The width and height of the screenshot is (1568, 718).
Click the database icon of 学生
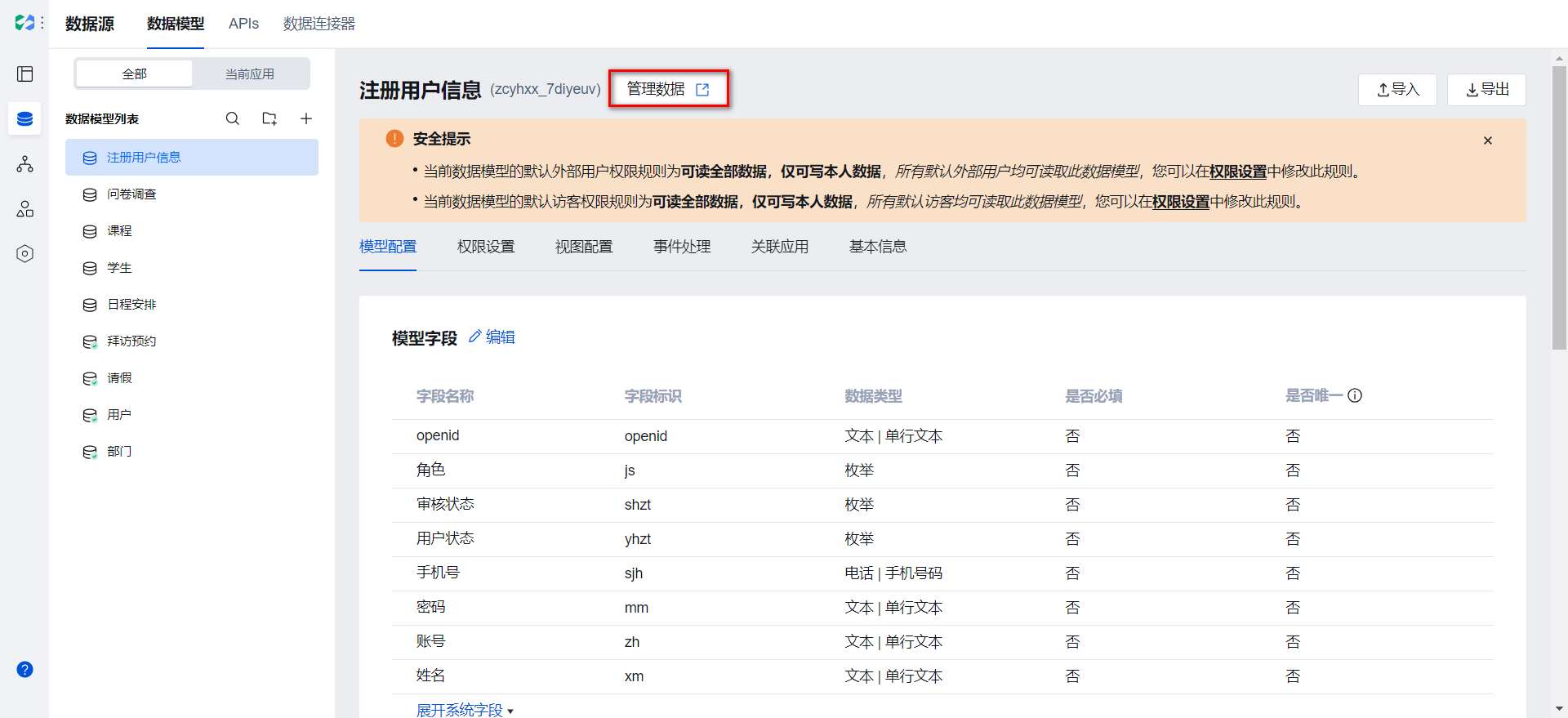[90, 268]
